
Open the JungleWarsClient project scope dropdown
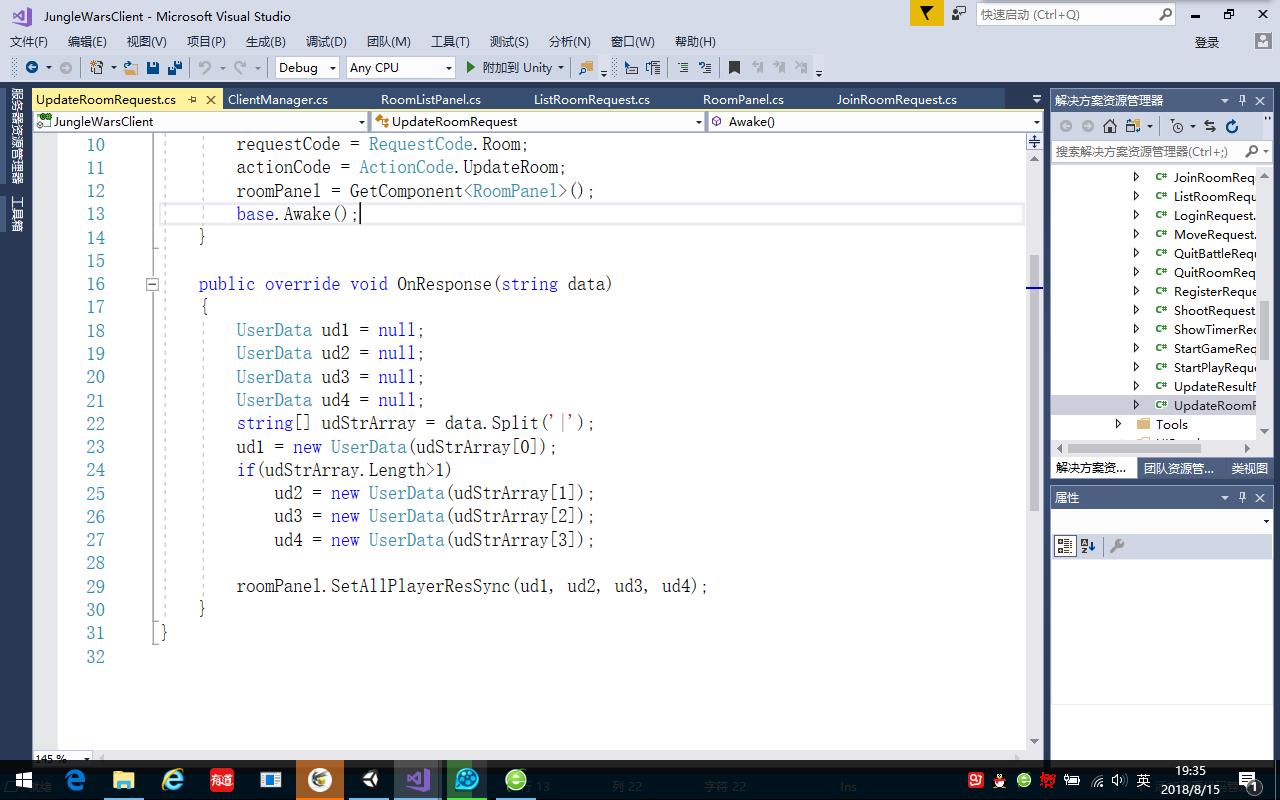pos(361,121)
